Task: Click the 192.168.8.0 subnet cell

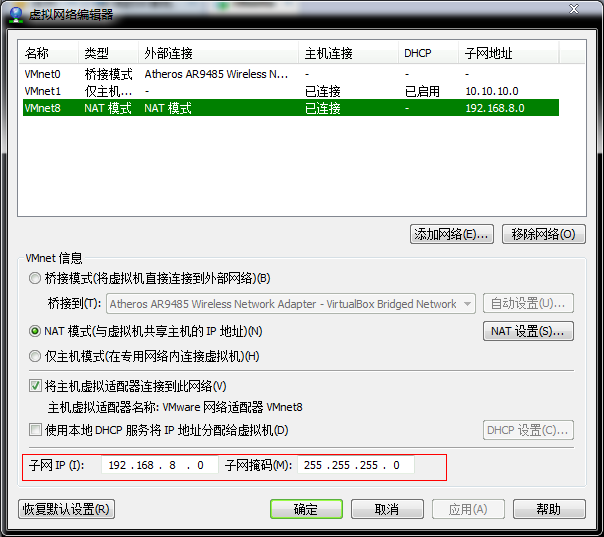Action: tap(495, 108)
